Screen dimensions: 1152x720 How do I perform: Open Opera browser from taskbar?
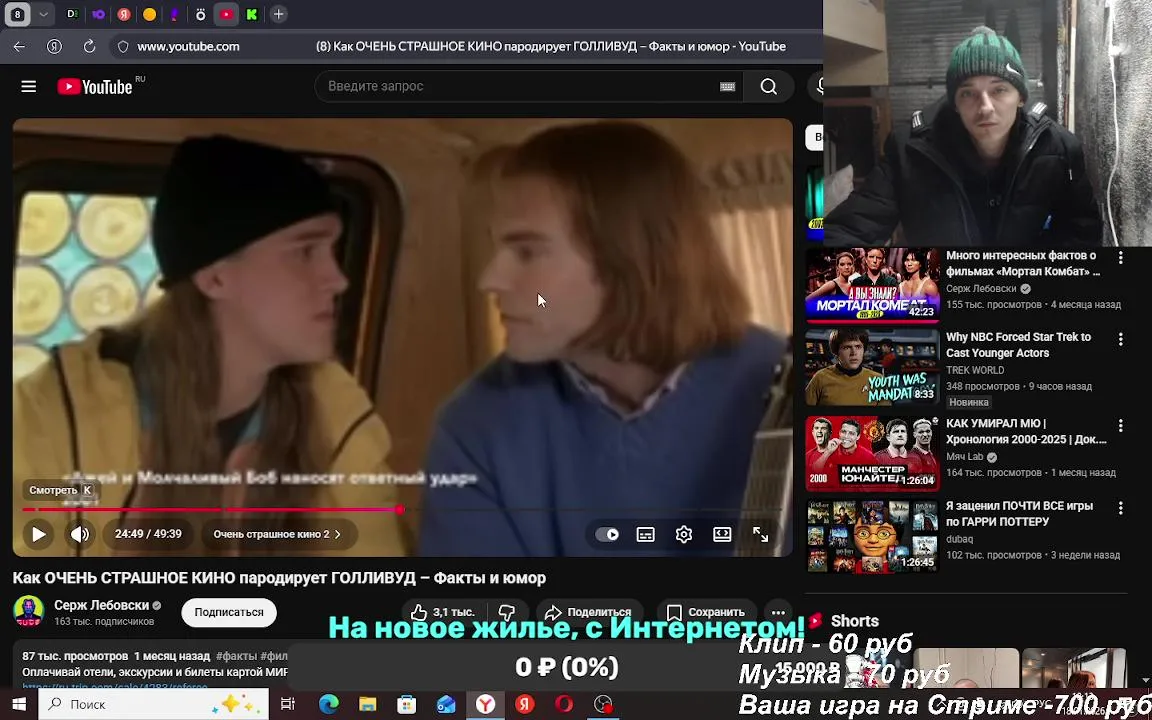tap(564, 705)
